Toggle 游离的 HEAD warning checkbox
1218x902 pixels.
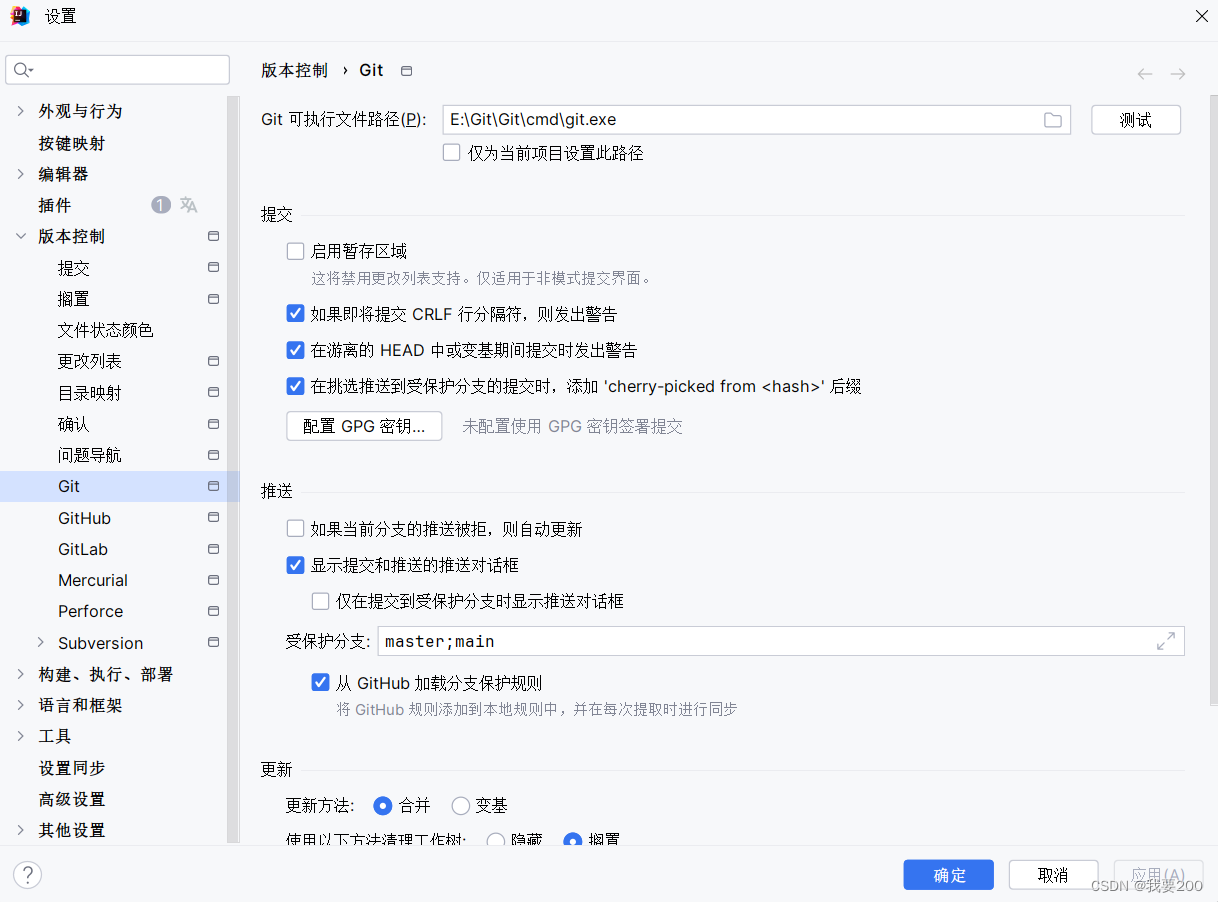(x=295, y=350)
